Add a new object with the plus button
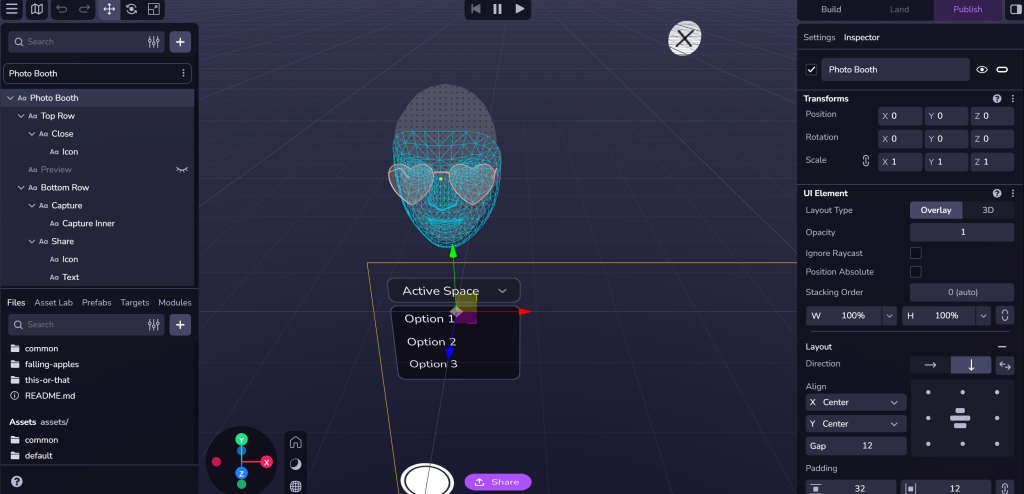The height and width of the screenshot is (494, 1024). [x=180, y=42]
